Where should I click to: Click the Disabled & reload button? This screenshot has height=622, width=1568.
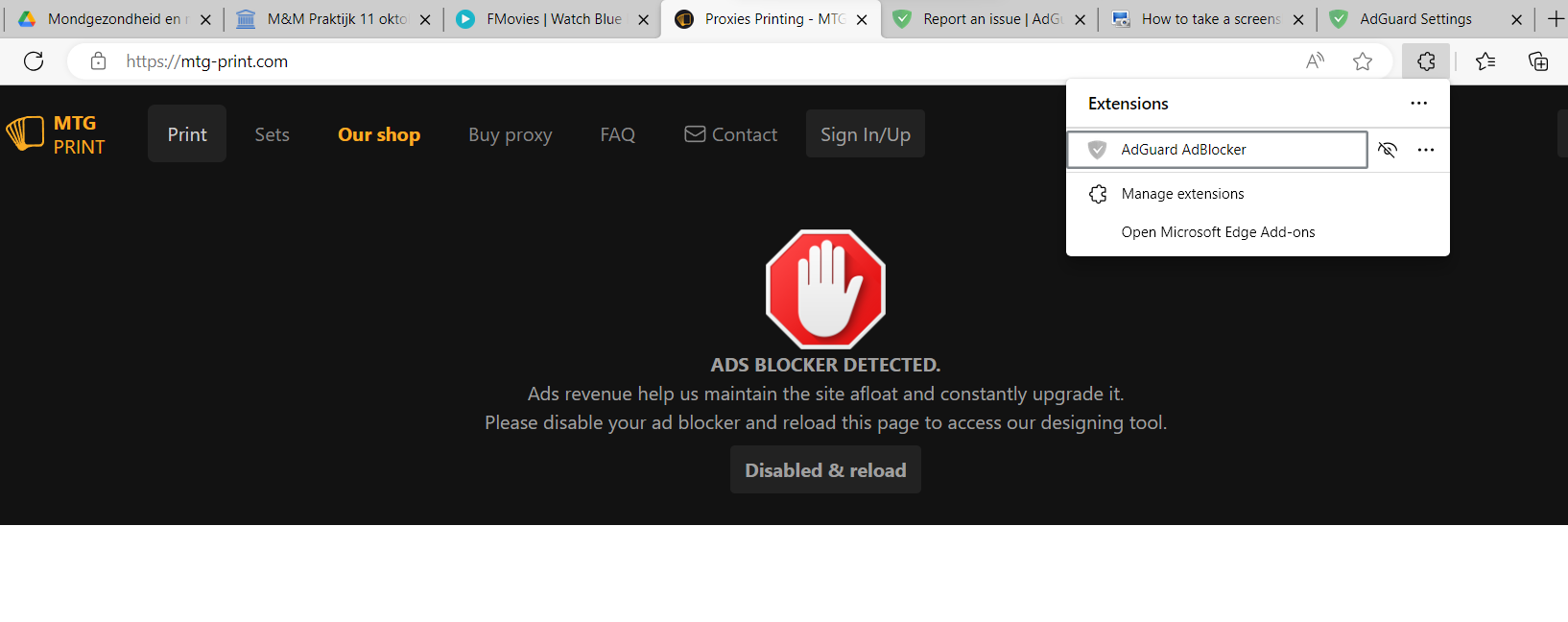(825, 470)
